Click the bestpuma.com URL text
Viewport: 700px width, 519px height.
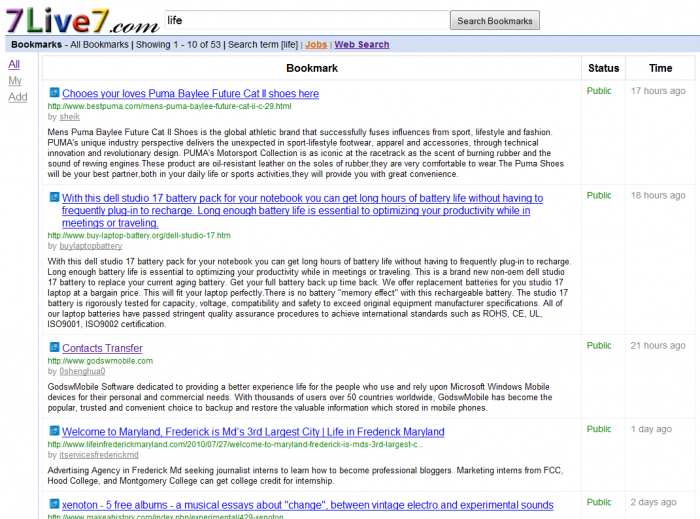169,106
